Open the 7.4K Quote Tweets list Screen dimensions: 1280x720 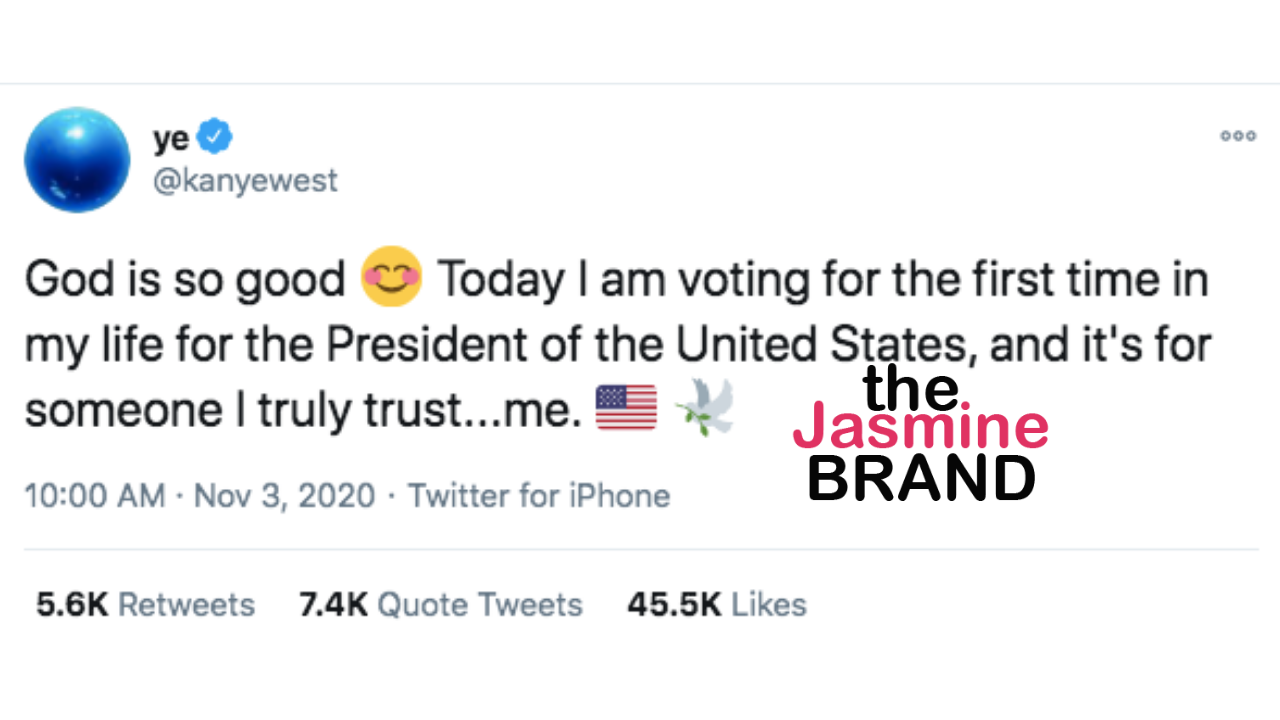click(x=441, y=604)
